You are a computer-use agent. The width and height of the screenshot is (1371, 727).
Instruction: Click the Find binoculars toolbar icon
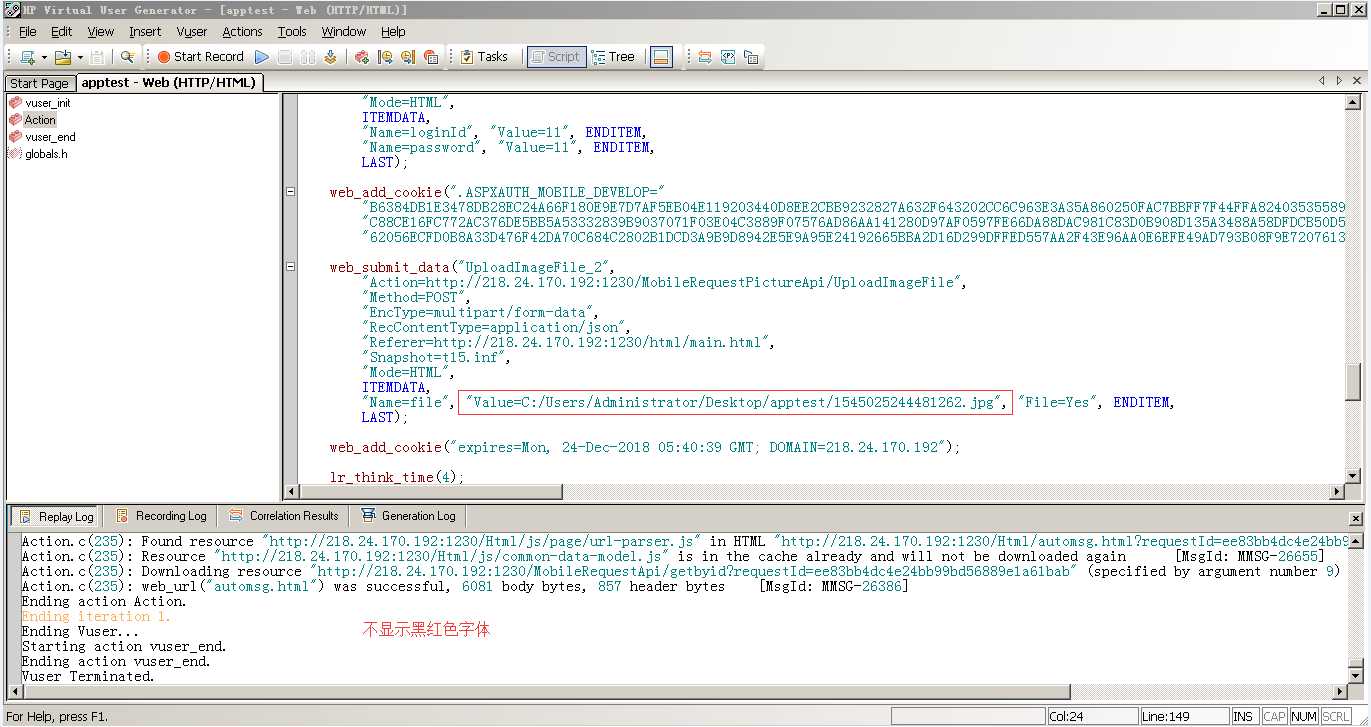[127, 57]
